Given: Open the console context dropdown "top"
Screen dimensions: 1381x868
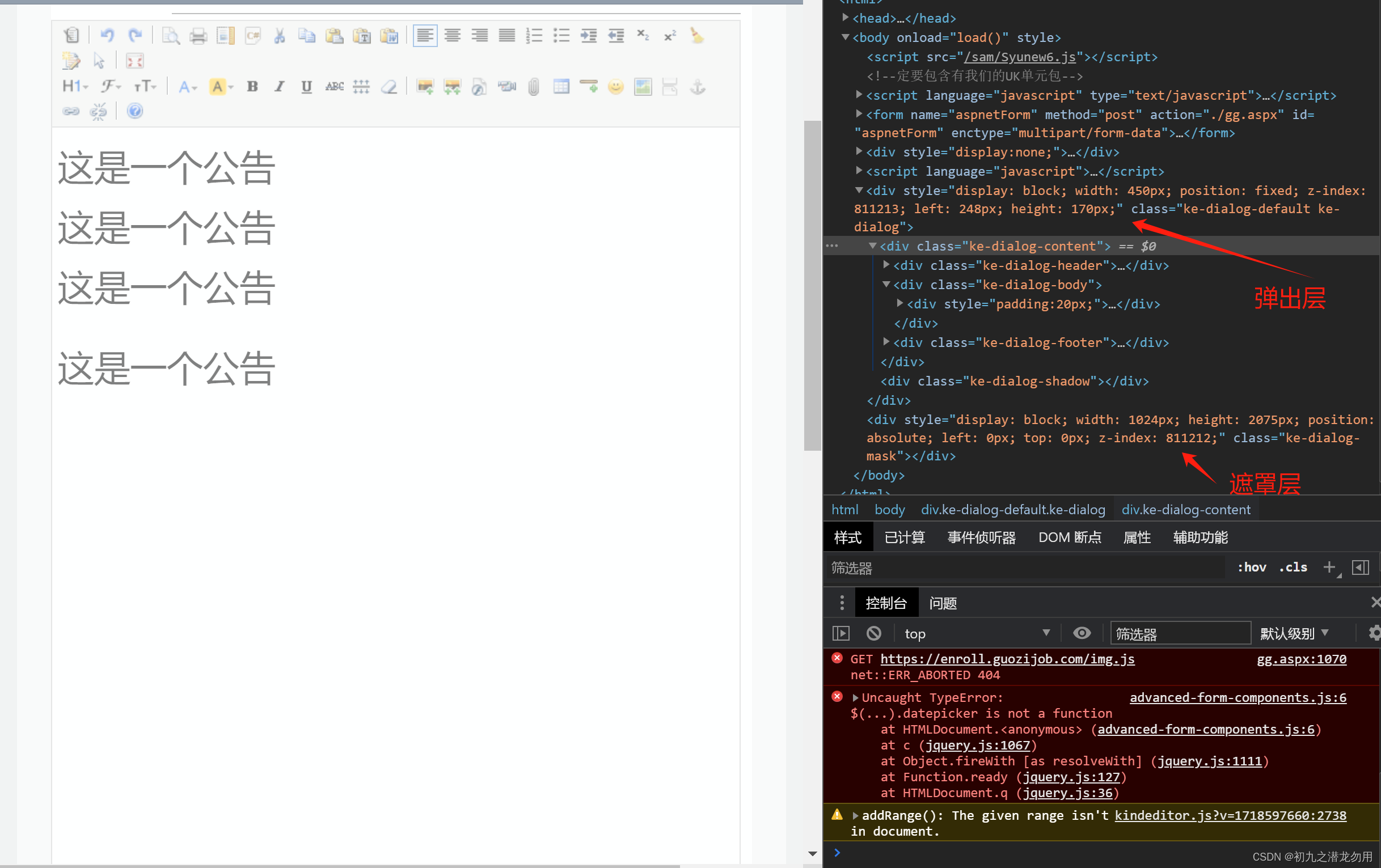Looking at the screenshot, I should 977,633.
